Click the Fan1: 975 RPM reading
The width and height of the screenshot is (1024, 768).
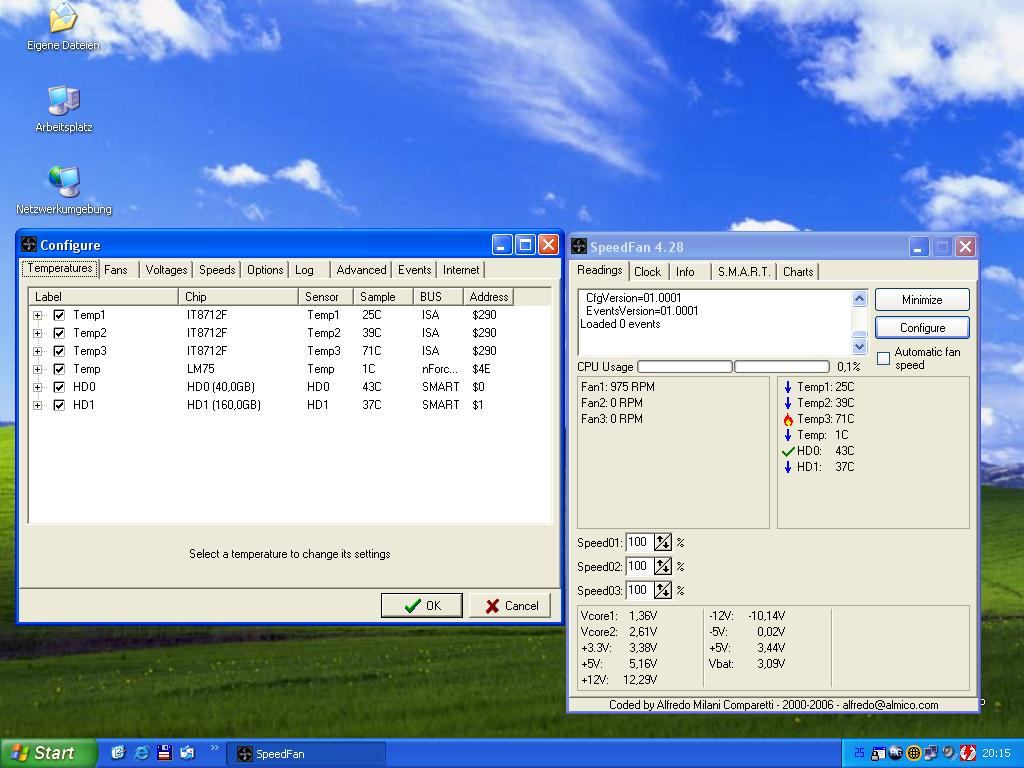618,387
